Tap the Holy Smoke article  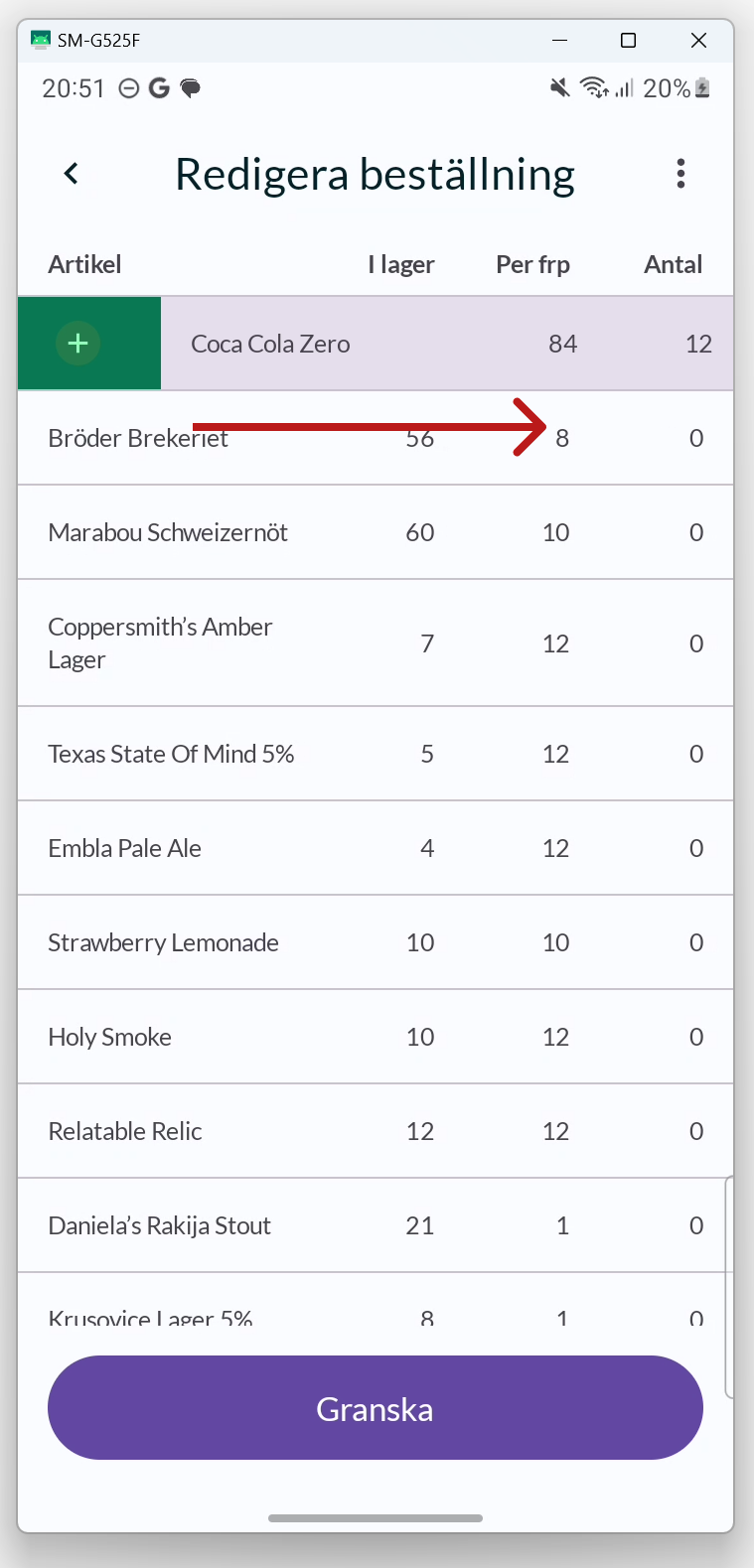(x=110, y=1037)
